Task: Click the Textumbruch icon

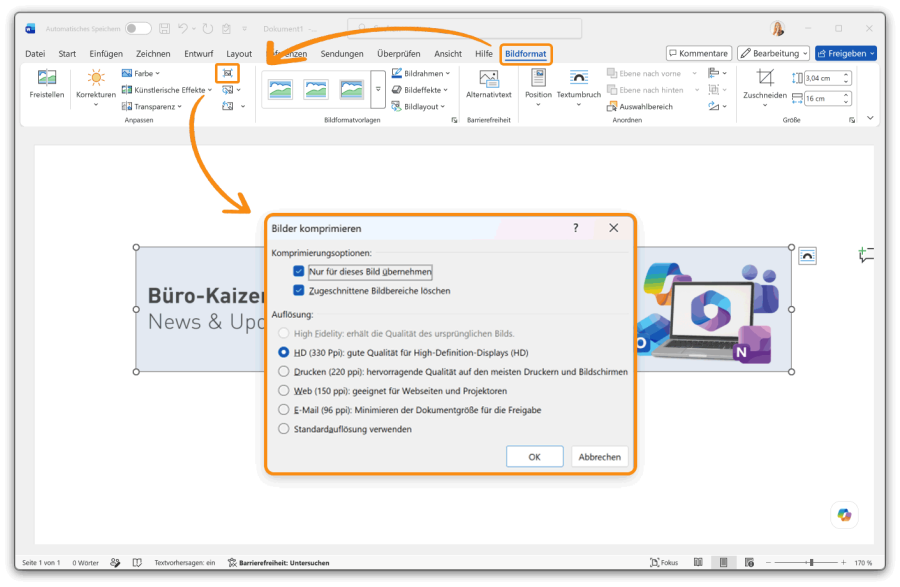Action: 579,77
